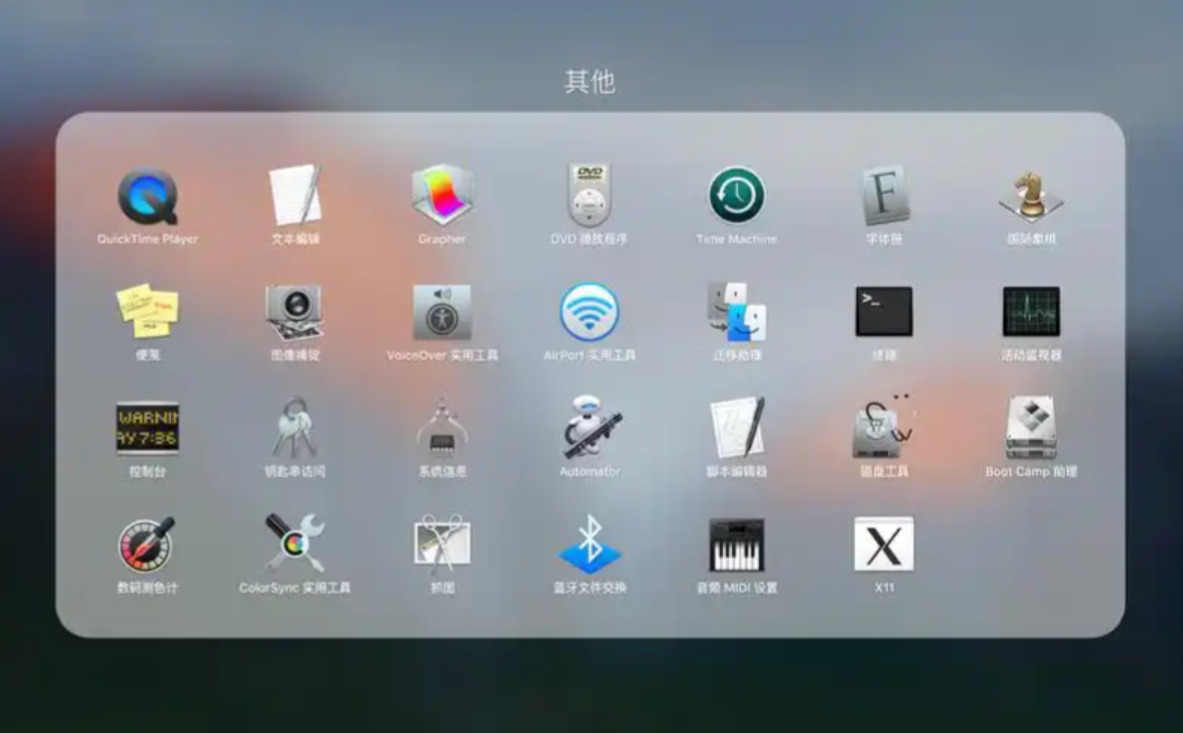Launch 迁移助理 (Migration Assistant)
This screenshot has width=1183, height=733.
[737, 312]
